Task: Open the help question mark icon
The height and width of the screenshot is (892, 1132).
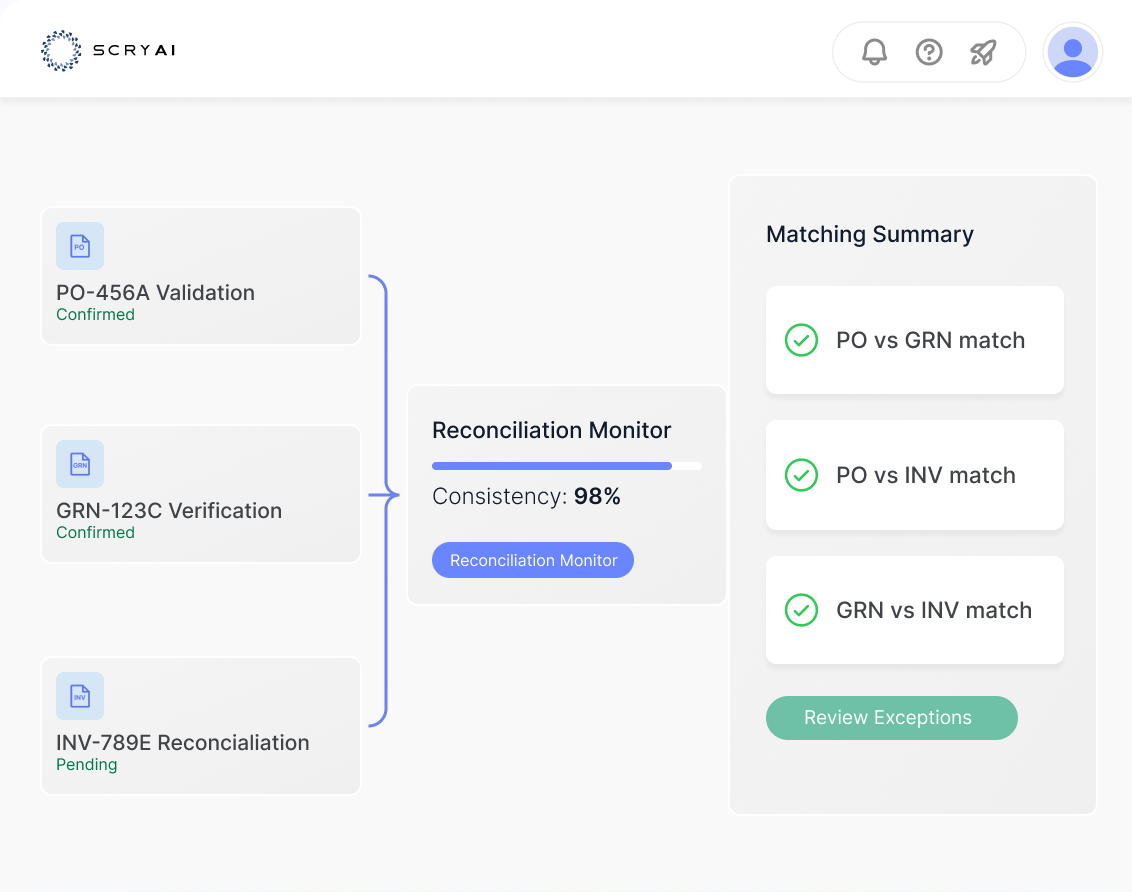Action: click(929, 52)
